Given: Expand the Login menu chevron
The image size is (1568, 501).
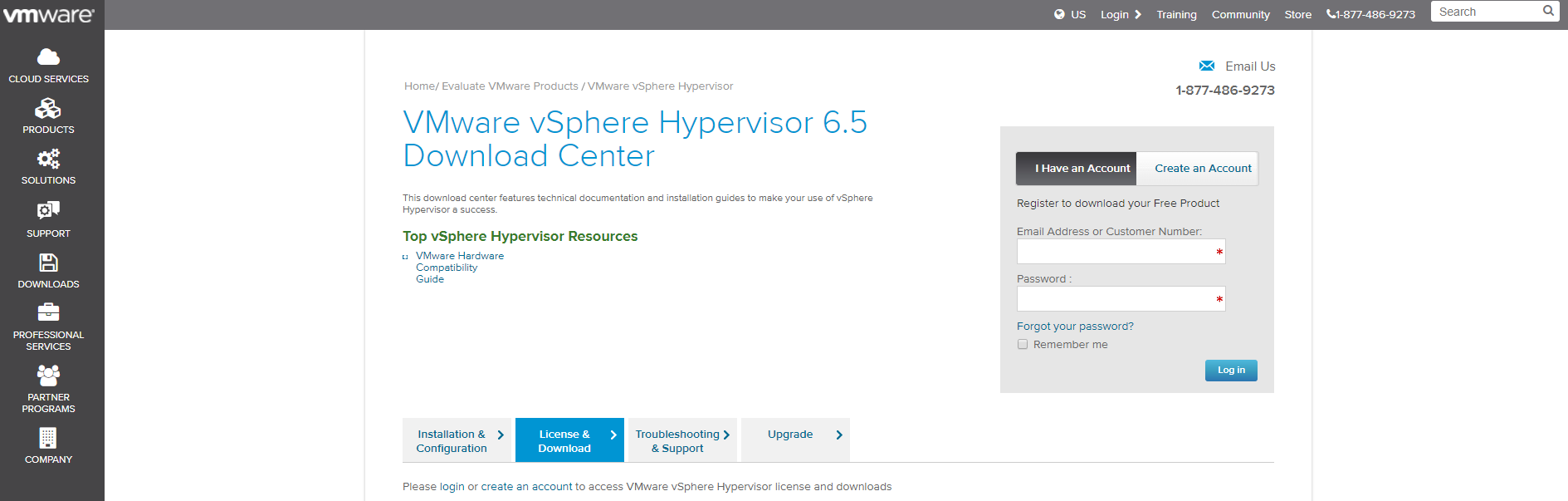Looking at the screenshot, I should coord(1138,14).
